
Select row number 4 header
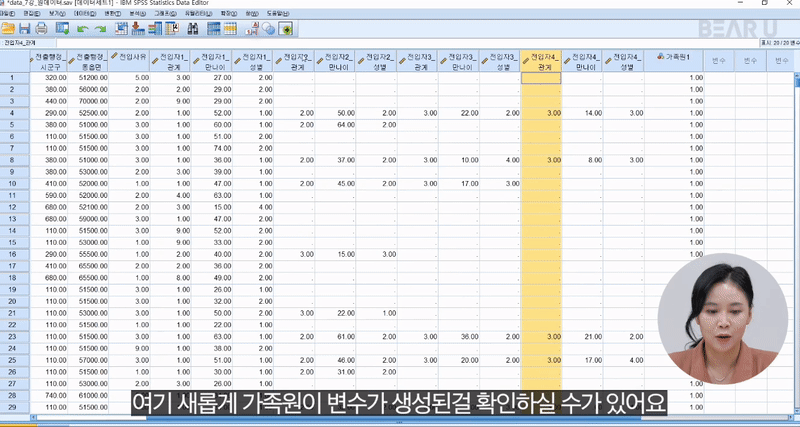click(x=15, y=113)
